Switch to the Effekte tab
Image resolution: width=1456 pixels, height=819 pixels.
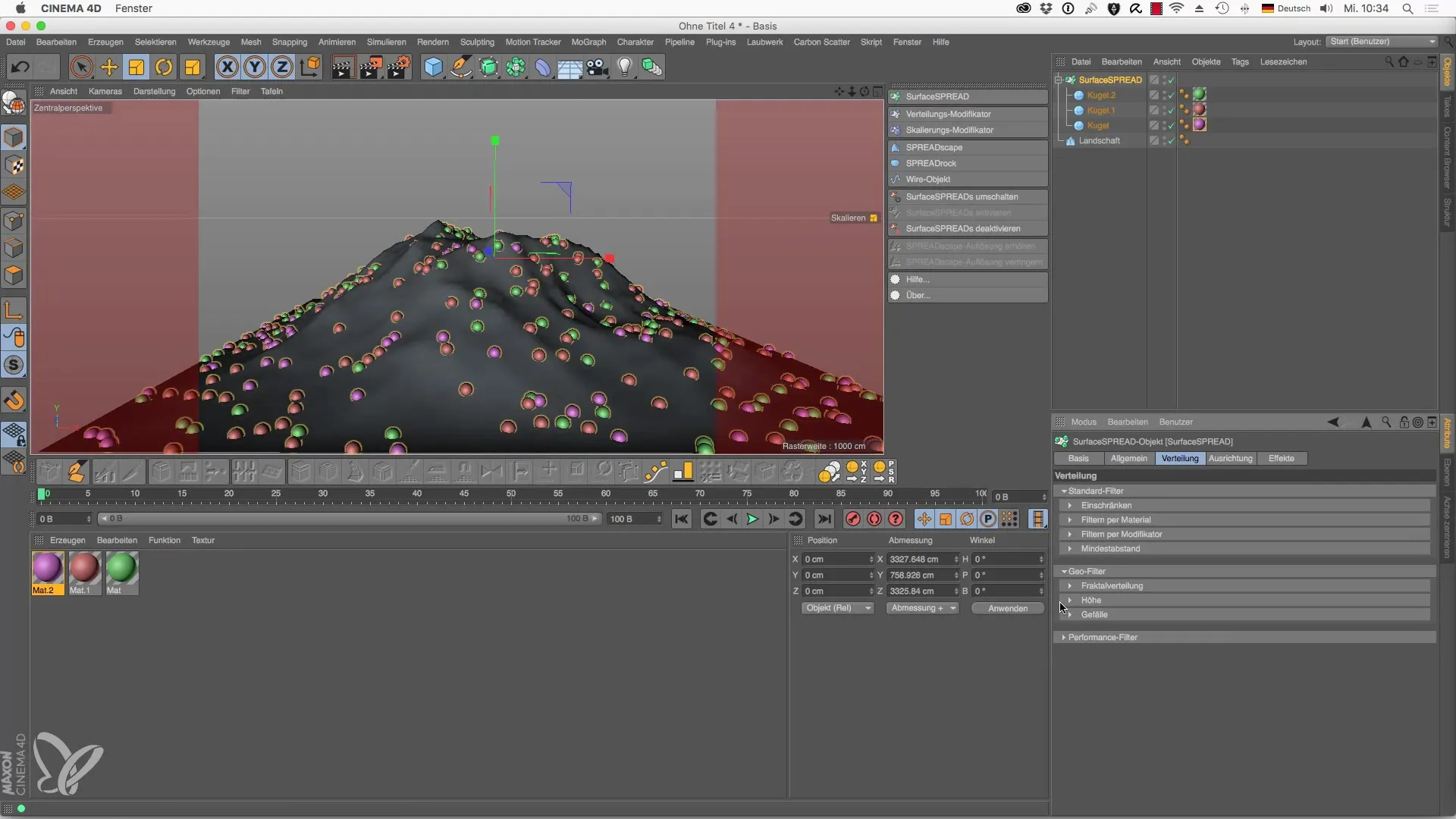[x=1282, y=459]
